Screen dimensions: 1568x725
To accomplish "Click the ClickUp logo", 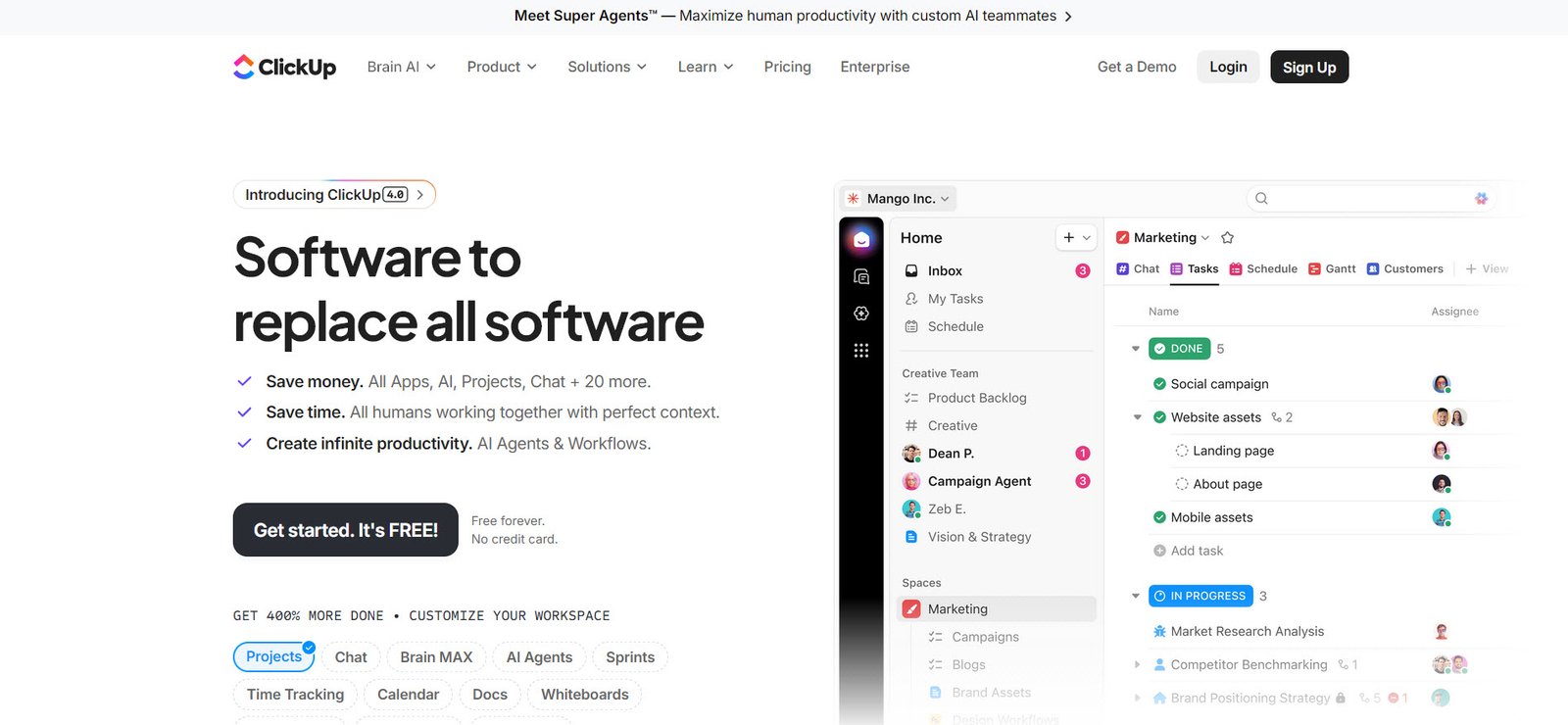I will pos(284,67).
